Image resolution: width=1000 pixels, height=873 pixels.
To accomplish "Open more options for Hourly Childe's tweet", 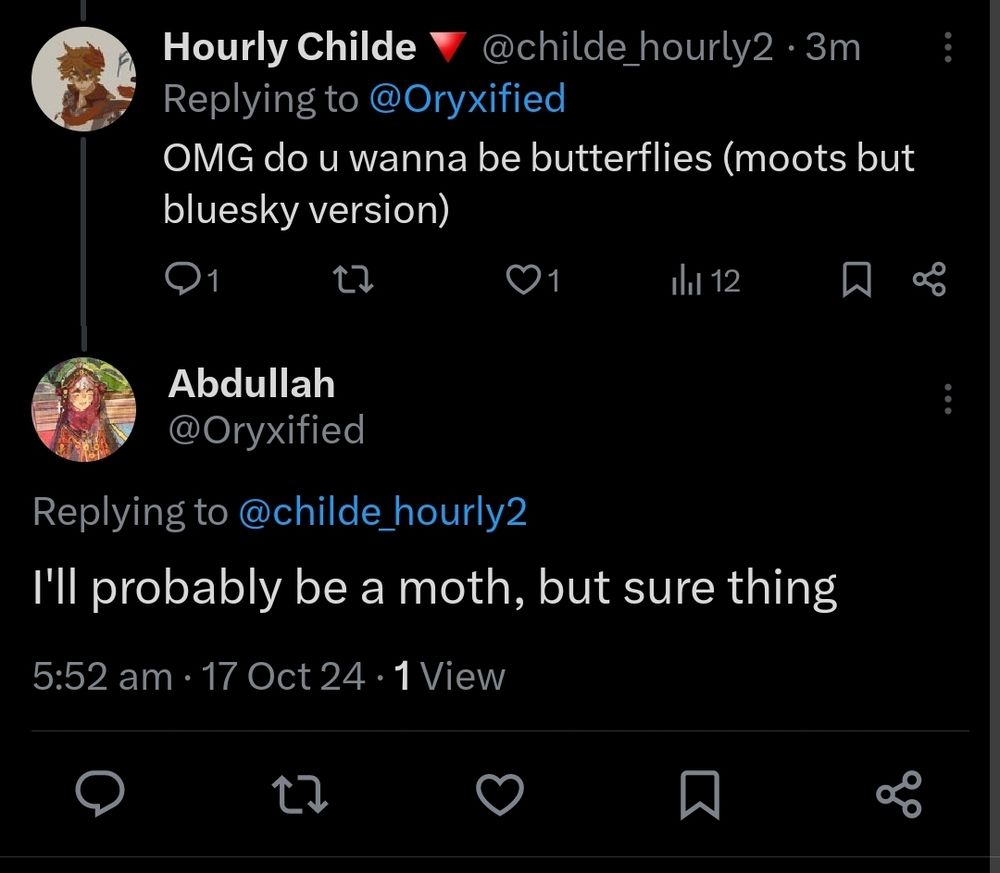I will (947, 48).
